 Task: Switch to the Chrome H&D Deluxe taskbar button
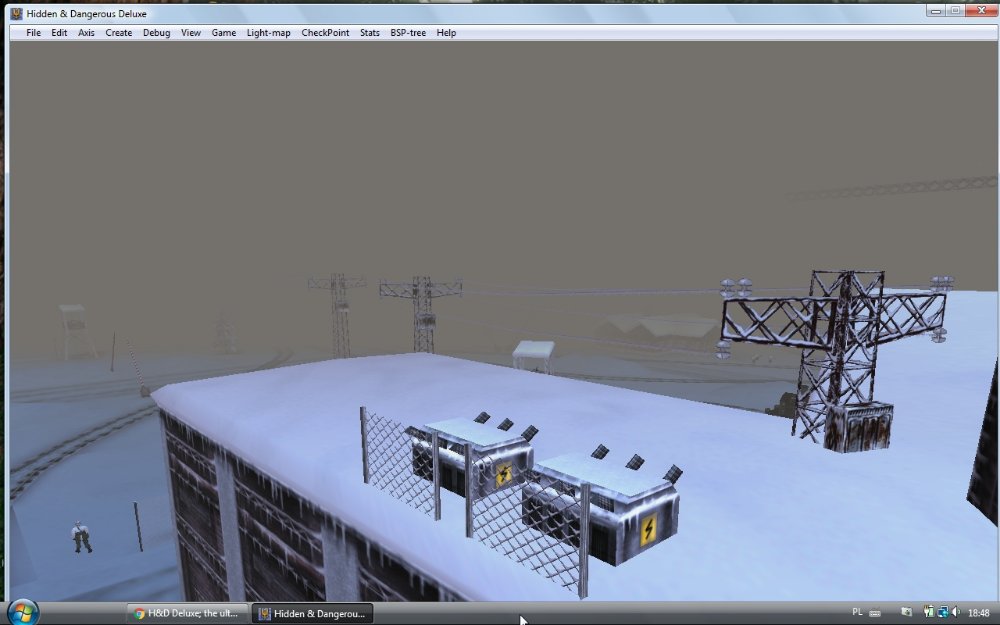186,614
